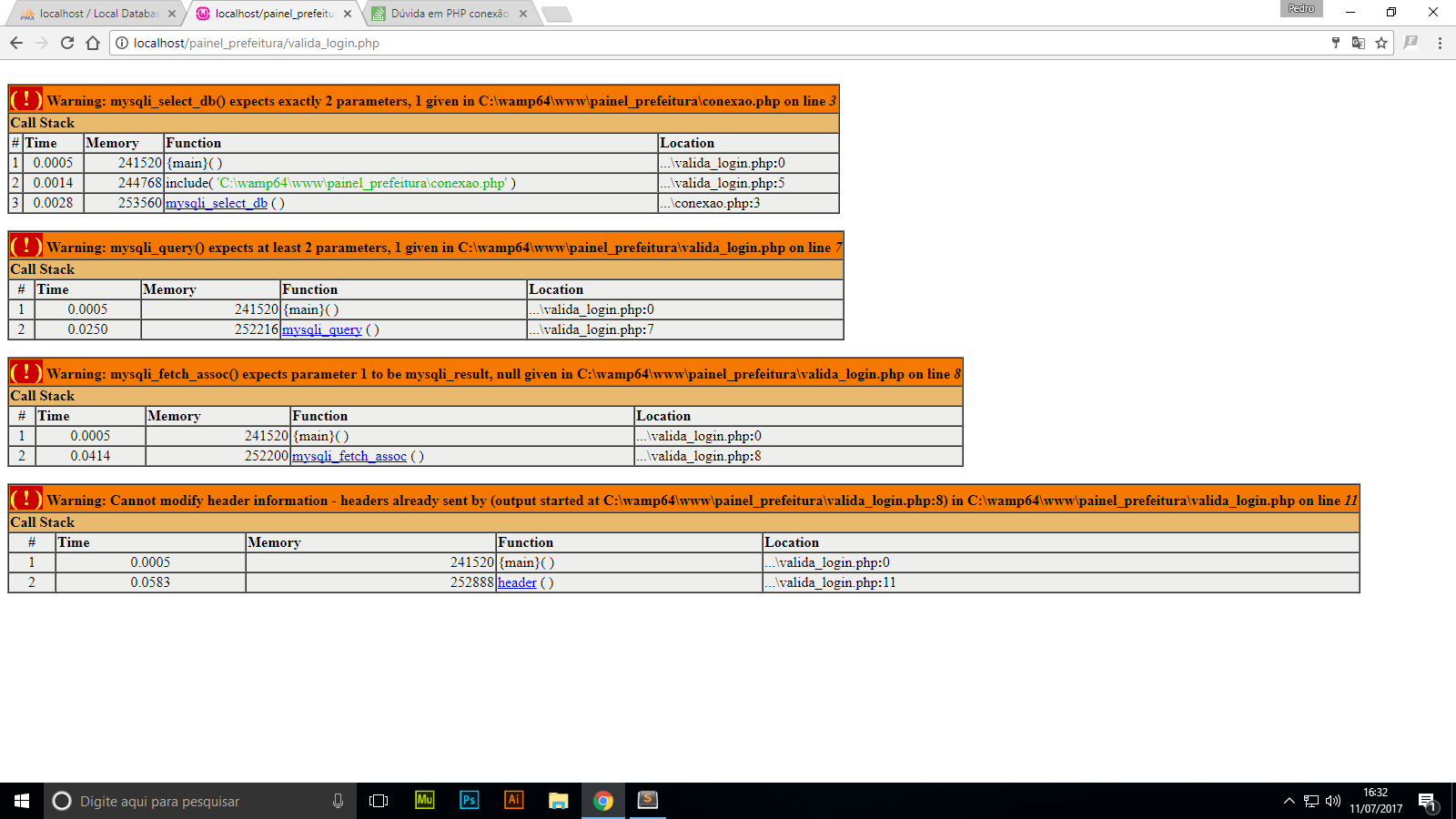
Task: Click the extension icon beside the star
Action: [x=1411, y=43]
